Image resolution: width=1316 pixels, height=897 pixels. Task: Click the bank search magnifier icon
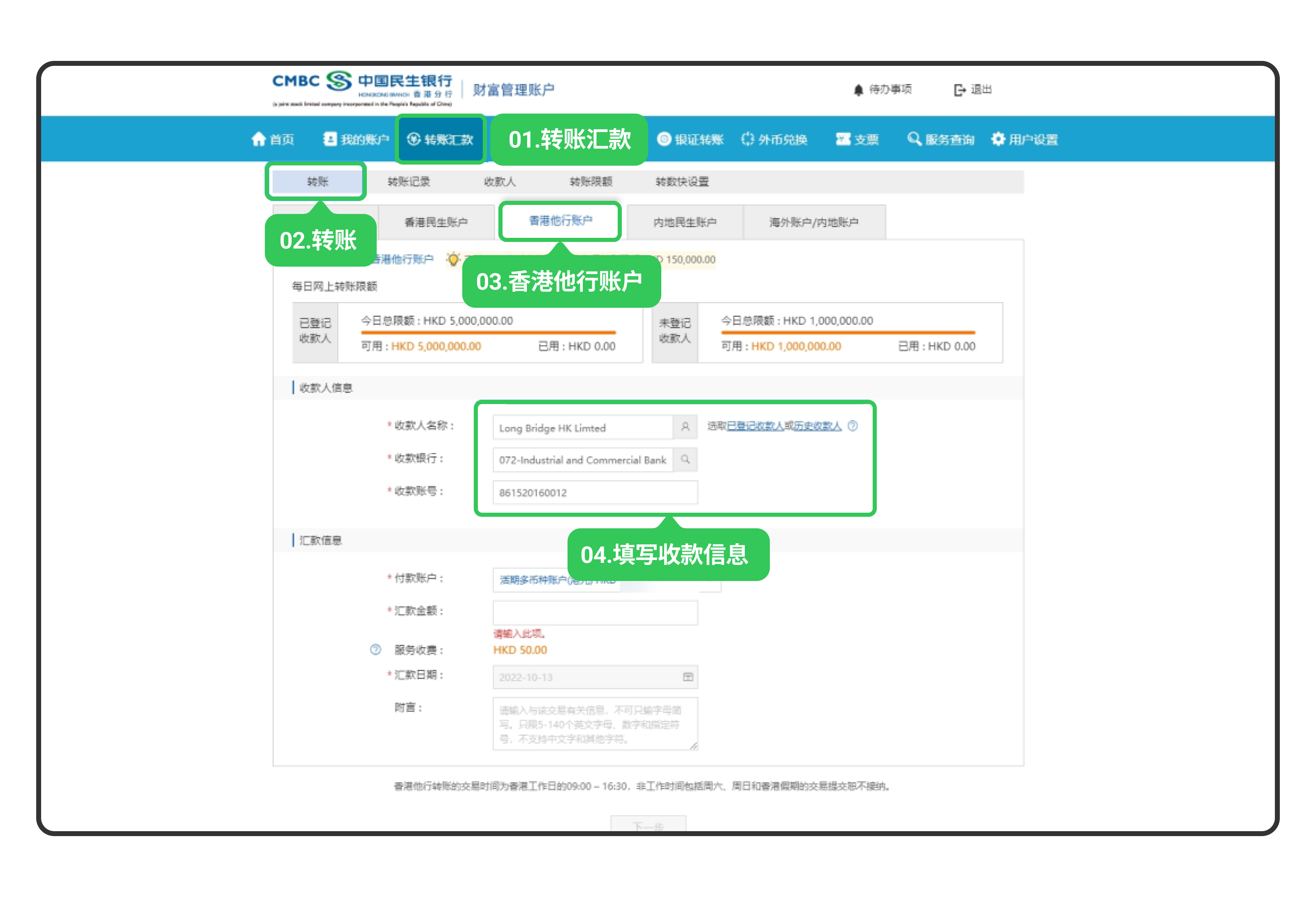point(685,460)
